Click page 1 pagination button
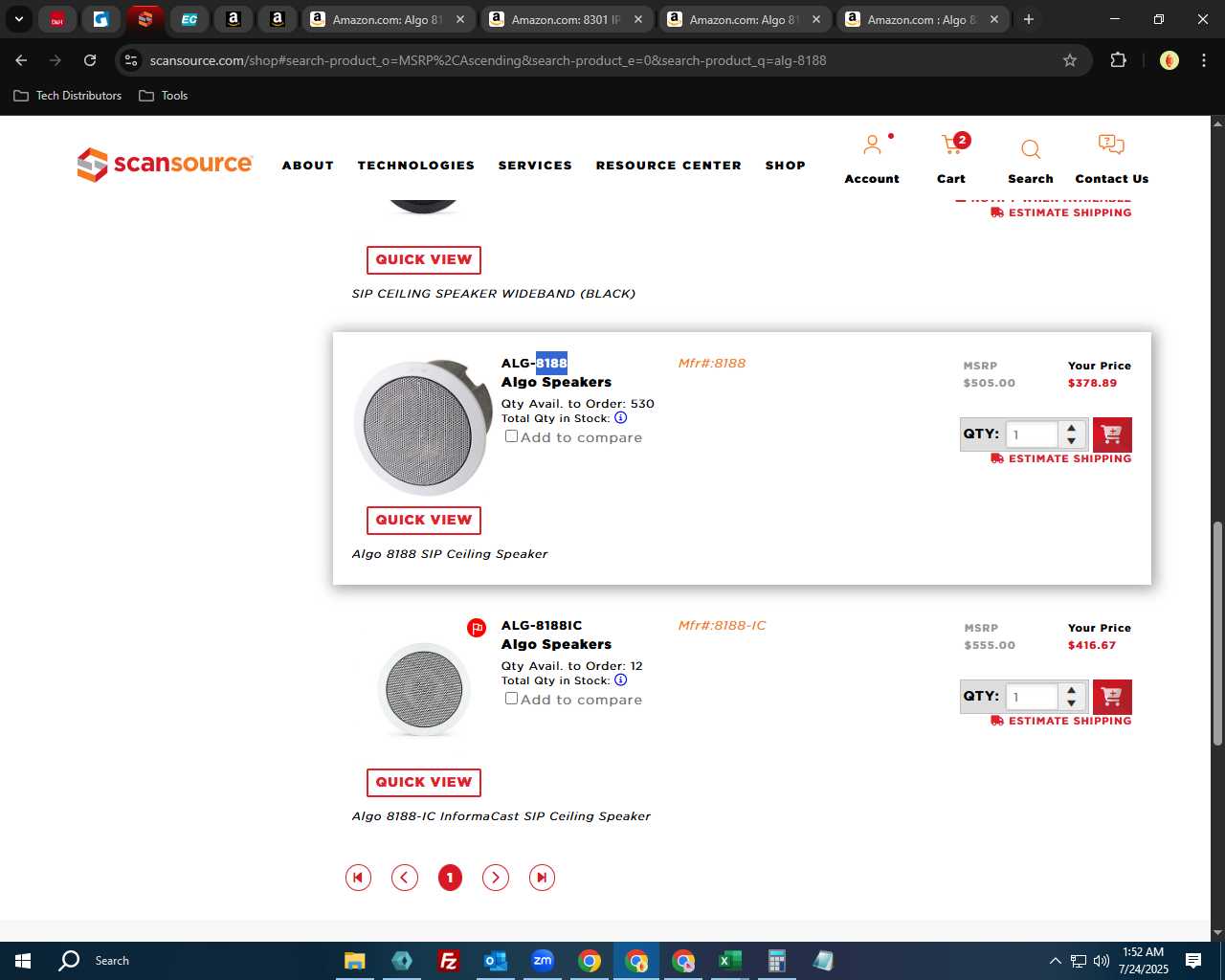This screenshot has width=1225, height=980. 450,878
